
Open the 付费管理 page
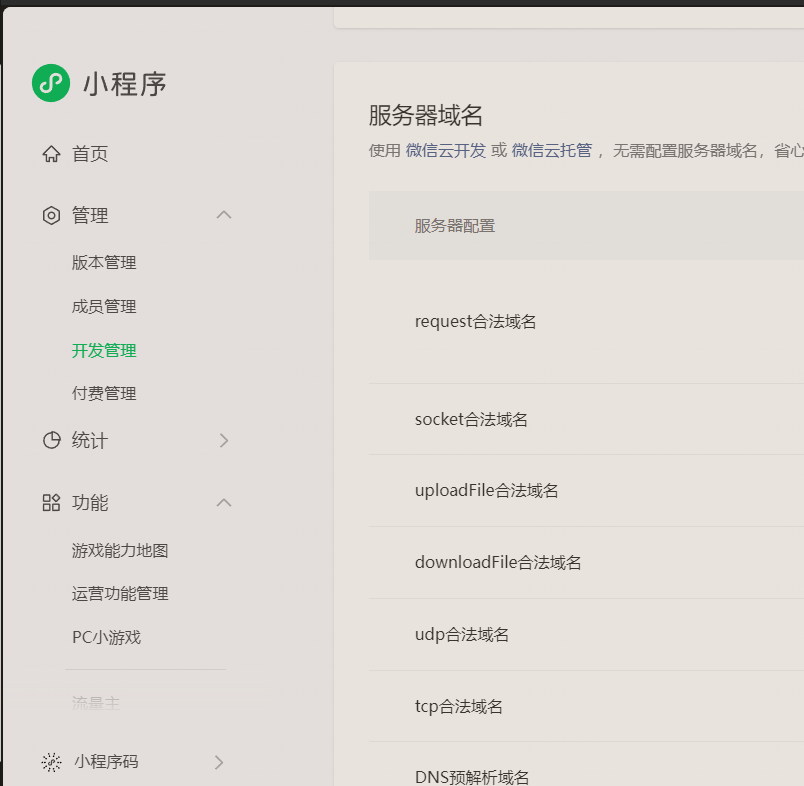[103, 393]
